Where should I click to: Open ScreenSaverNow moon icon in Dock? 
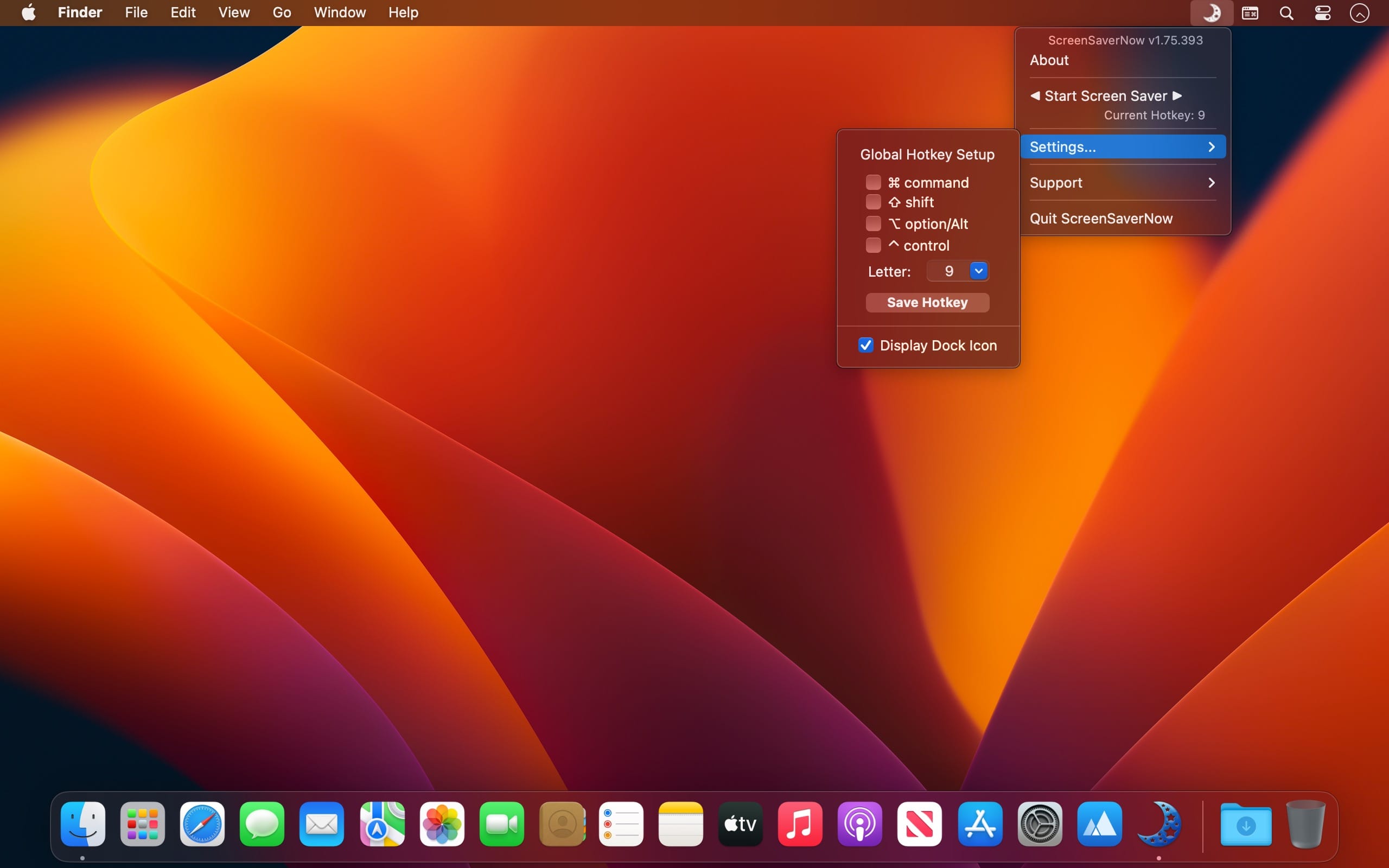(x=1159, y=825)
